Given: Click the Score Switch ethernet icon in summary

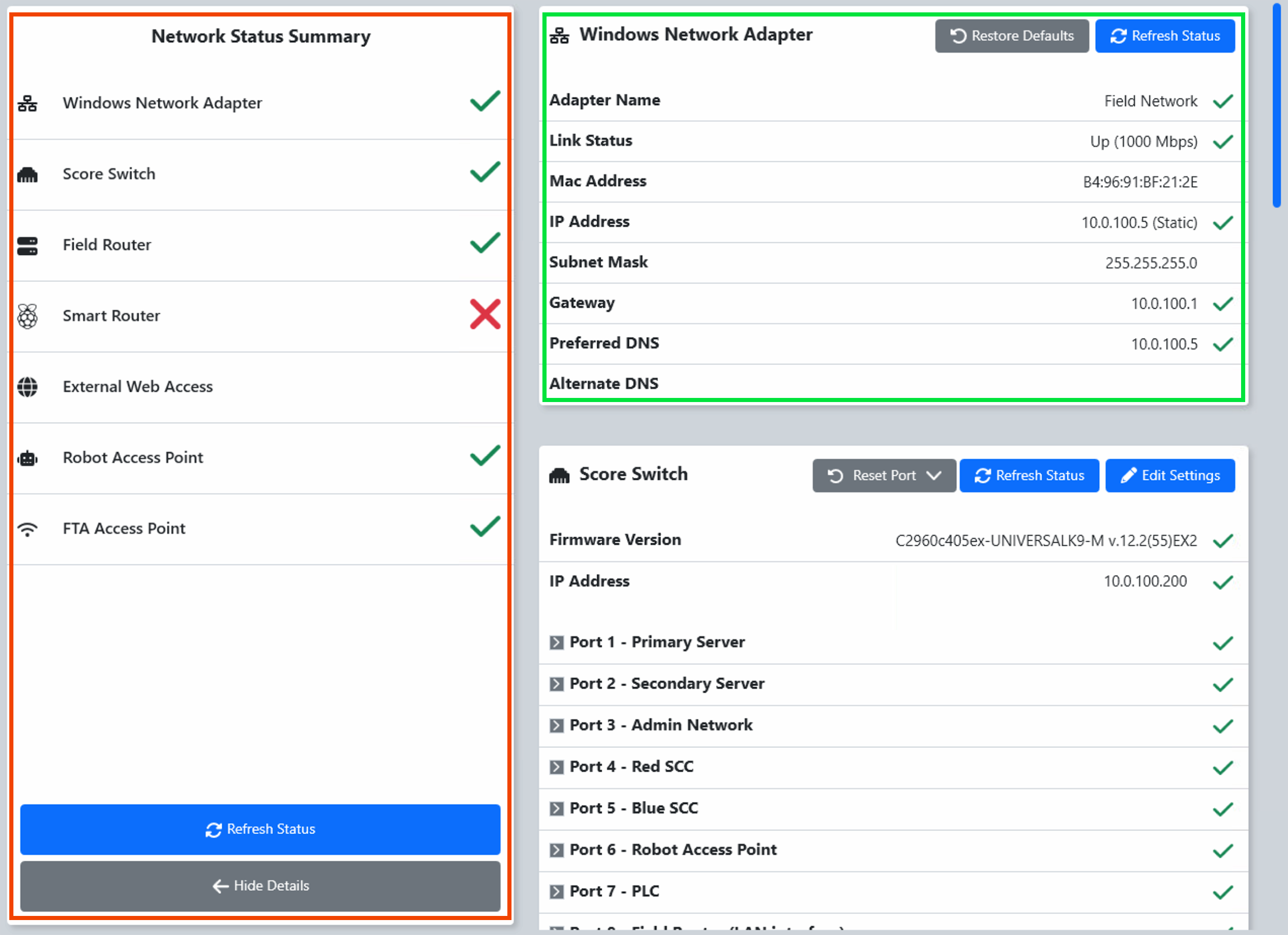Looking at the screenshot, I should [27, 175].
